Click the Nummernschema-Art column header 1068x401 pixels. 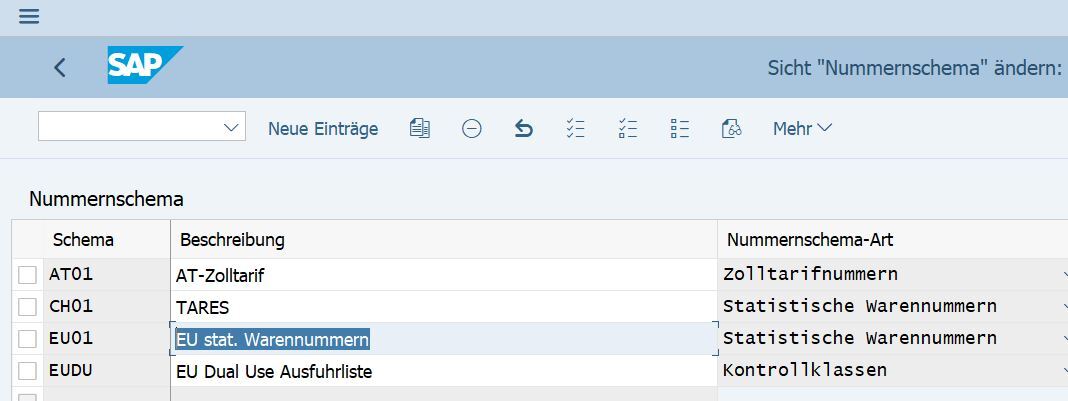(x=809, y=240)
